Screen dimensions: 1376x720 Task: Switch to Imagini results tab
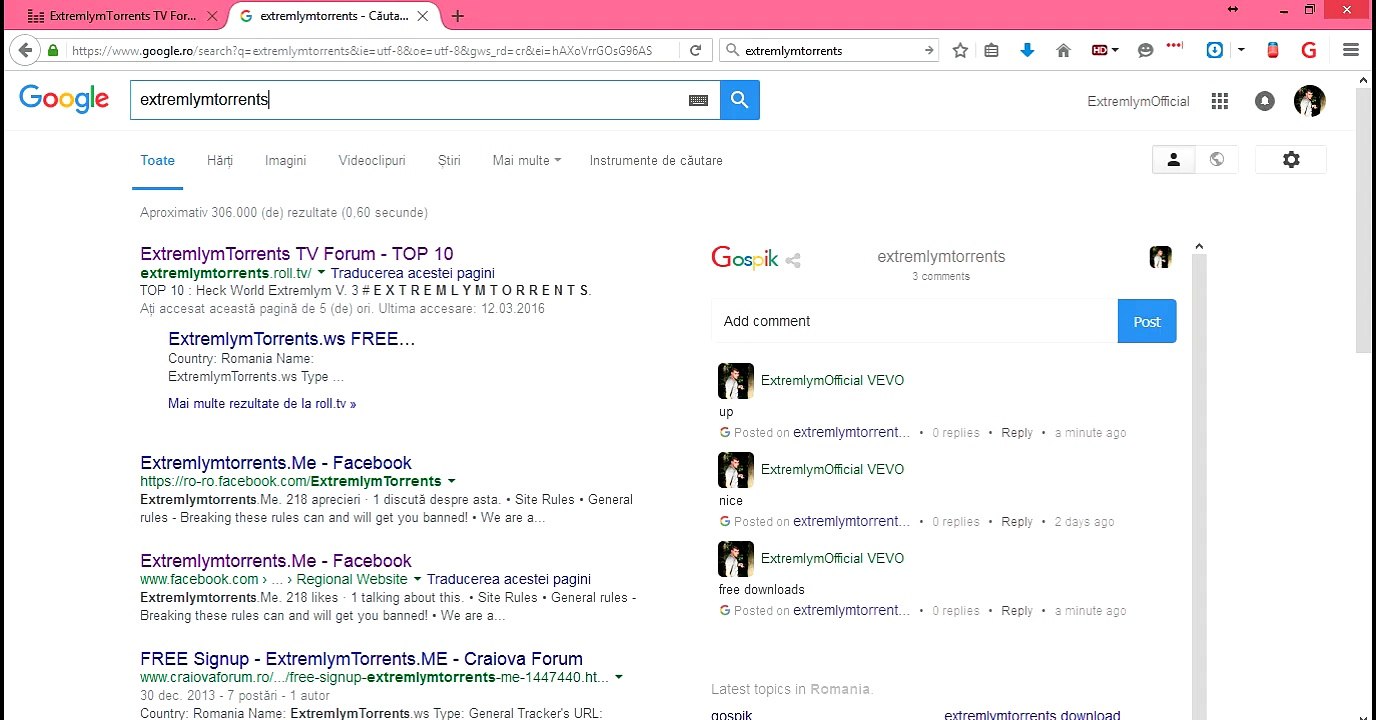click(x=286, y=160)
